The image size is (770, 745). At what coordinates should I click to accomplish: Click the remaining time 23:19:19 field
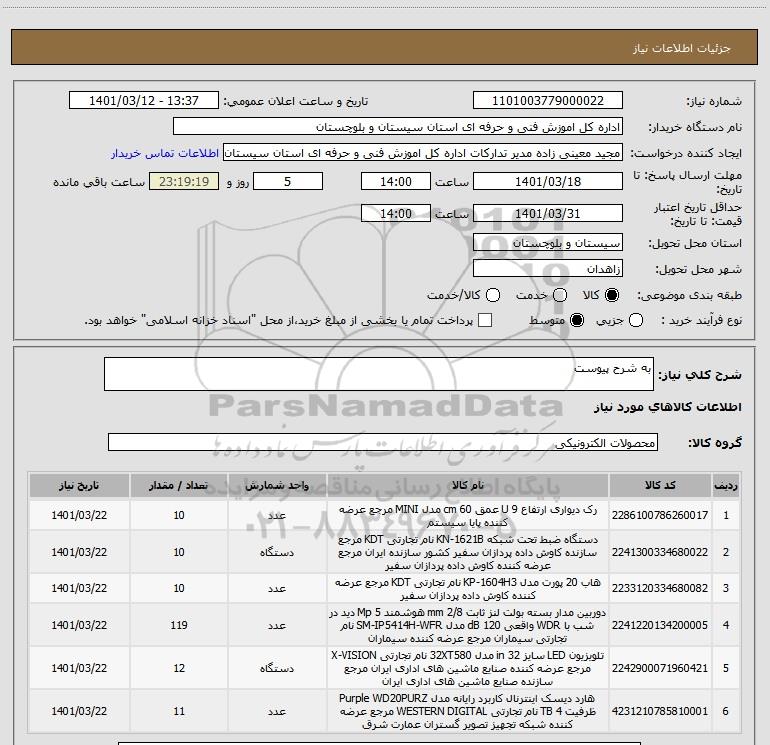click(x=184, y=182)
